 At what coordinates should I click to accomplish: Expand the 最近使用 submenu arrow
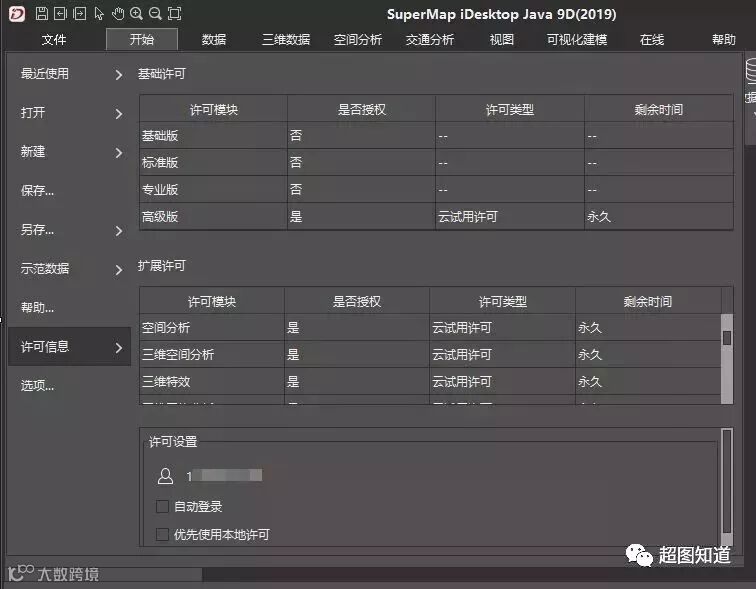click(x=119, y=74)
